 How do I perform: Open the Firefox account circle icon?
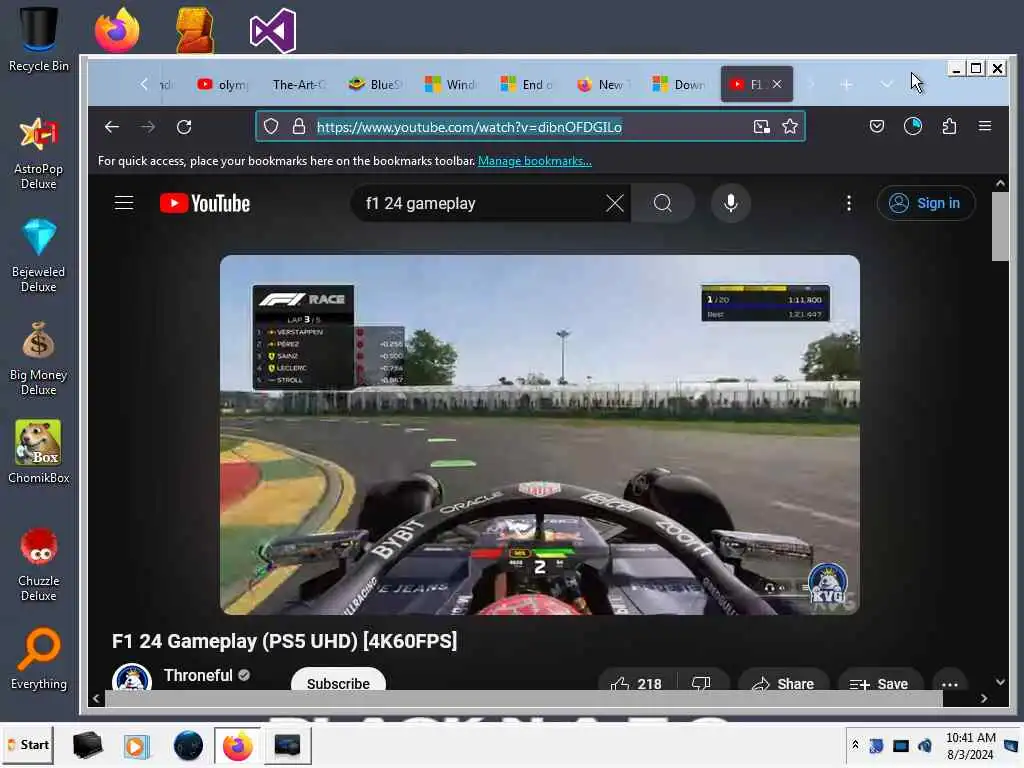pyautogui.click(x=913, y=126)
